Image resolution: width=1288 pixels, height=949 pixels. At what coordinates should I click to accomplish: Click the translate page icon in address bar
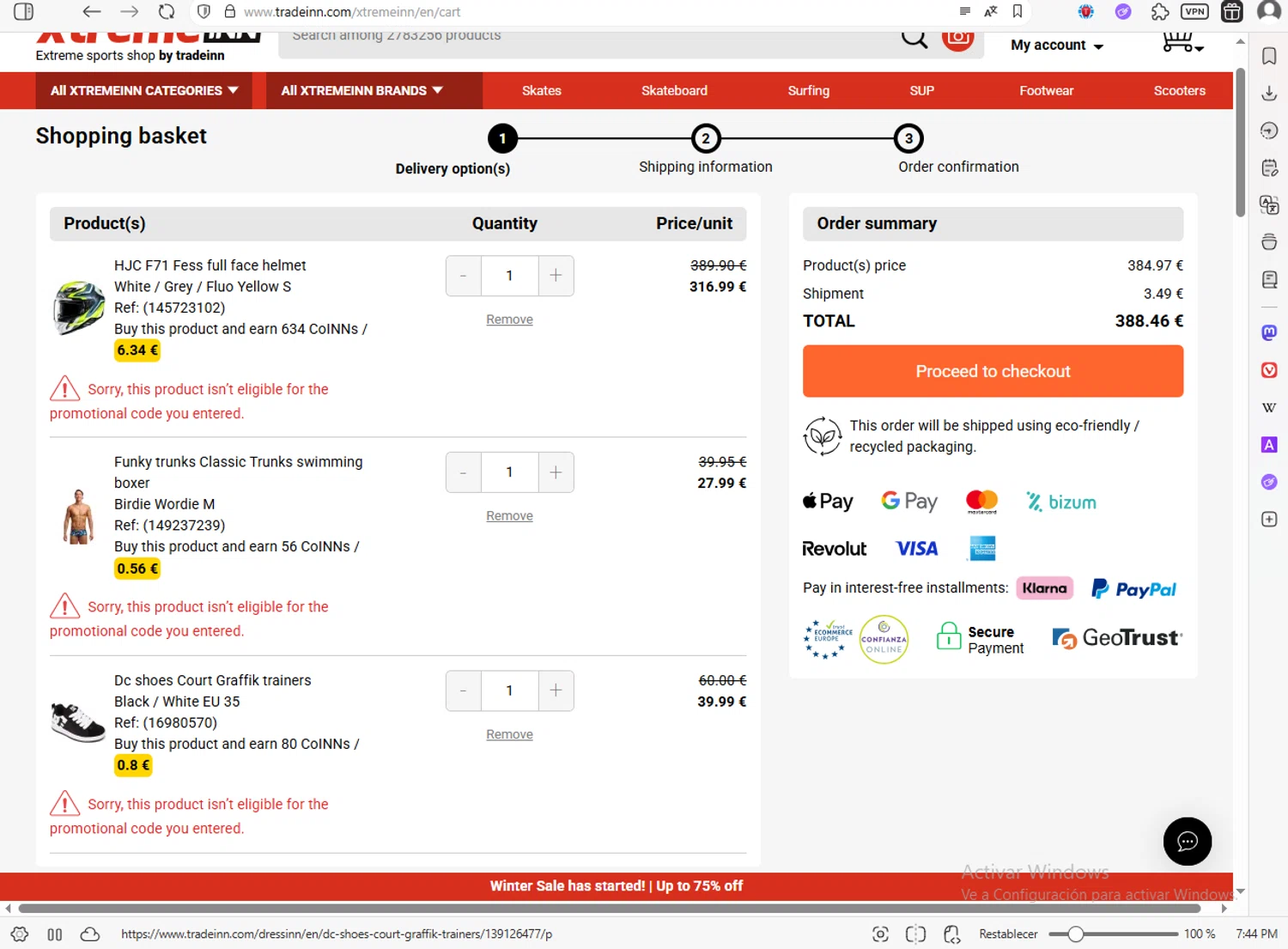coord(991,12)
